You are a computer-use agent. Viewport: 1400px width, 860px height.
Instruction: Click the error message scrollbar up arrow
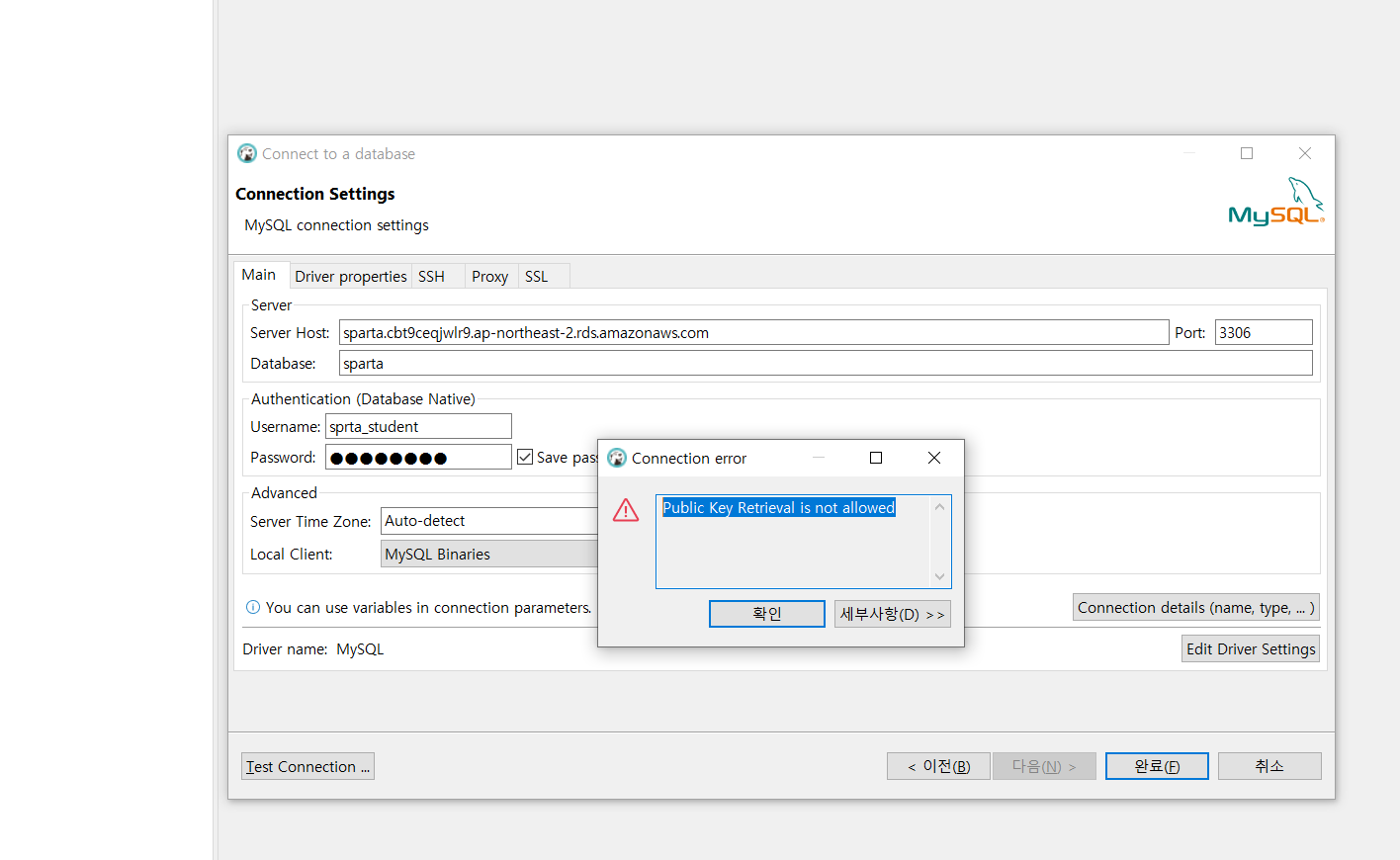(x=939, y=507)
